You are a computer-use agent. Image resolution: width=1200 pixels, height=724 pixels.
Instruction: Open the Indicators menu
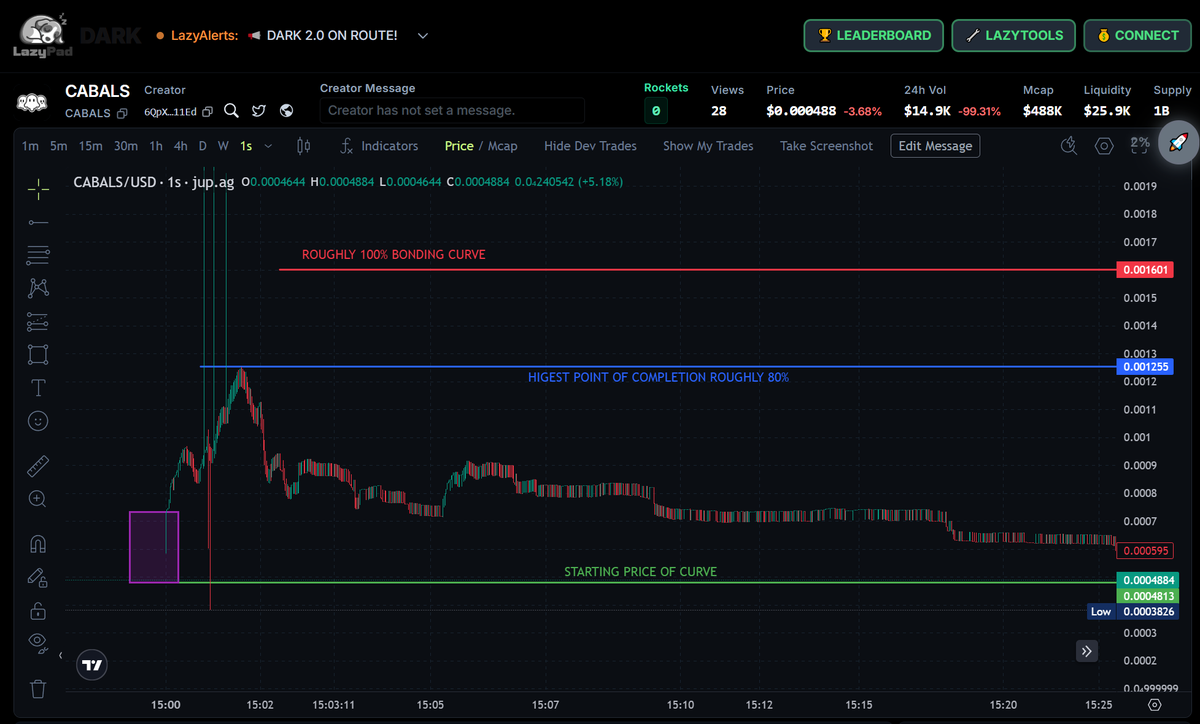coord(379,146)
